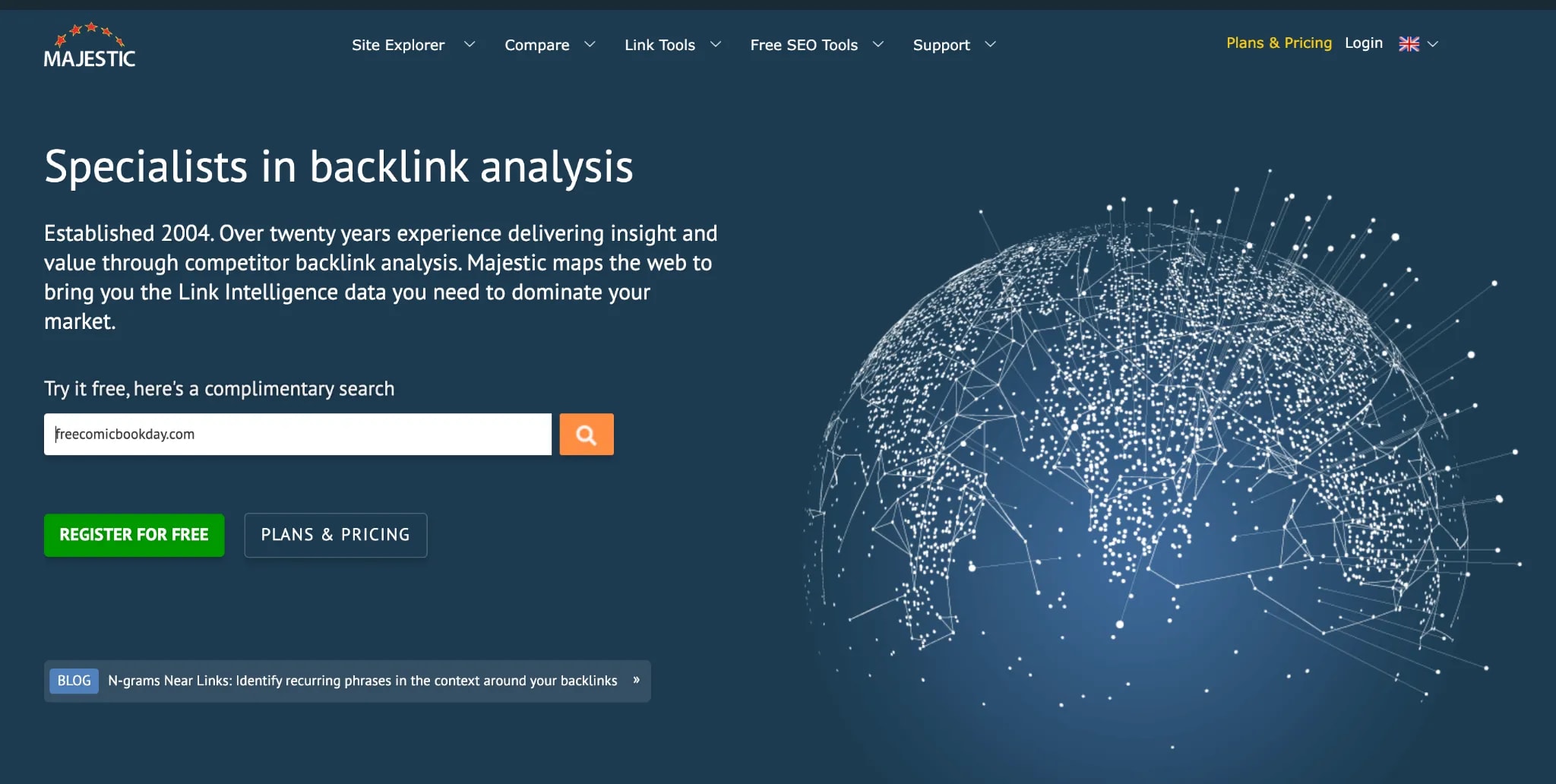This screenshot has height=784, width=1556.
Task: Expand the Support menu chevron
Action: click(990, 44)
